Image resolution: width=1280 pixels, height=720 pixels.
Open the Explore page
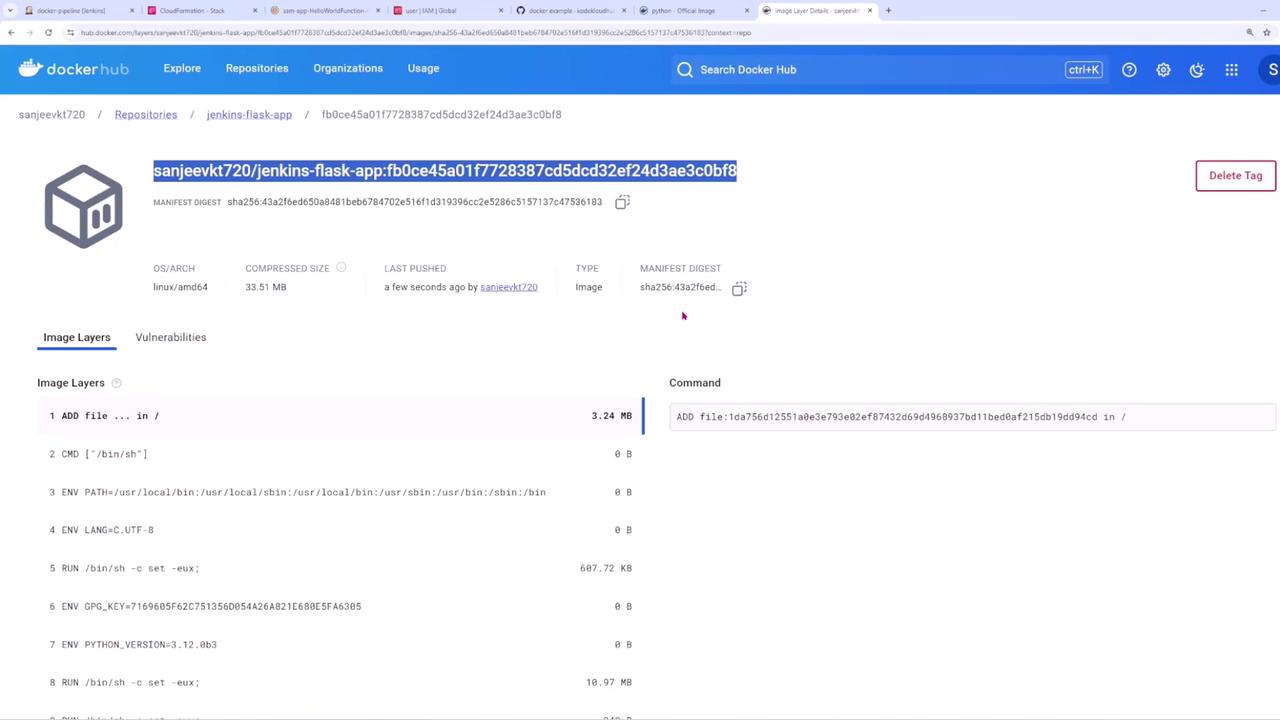point(182,68)
